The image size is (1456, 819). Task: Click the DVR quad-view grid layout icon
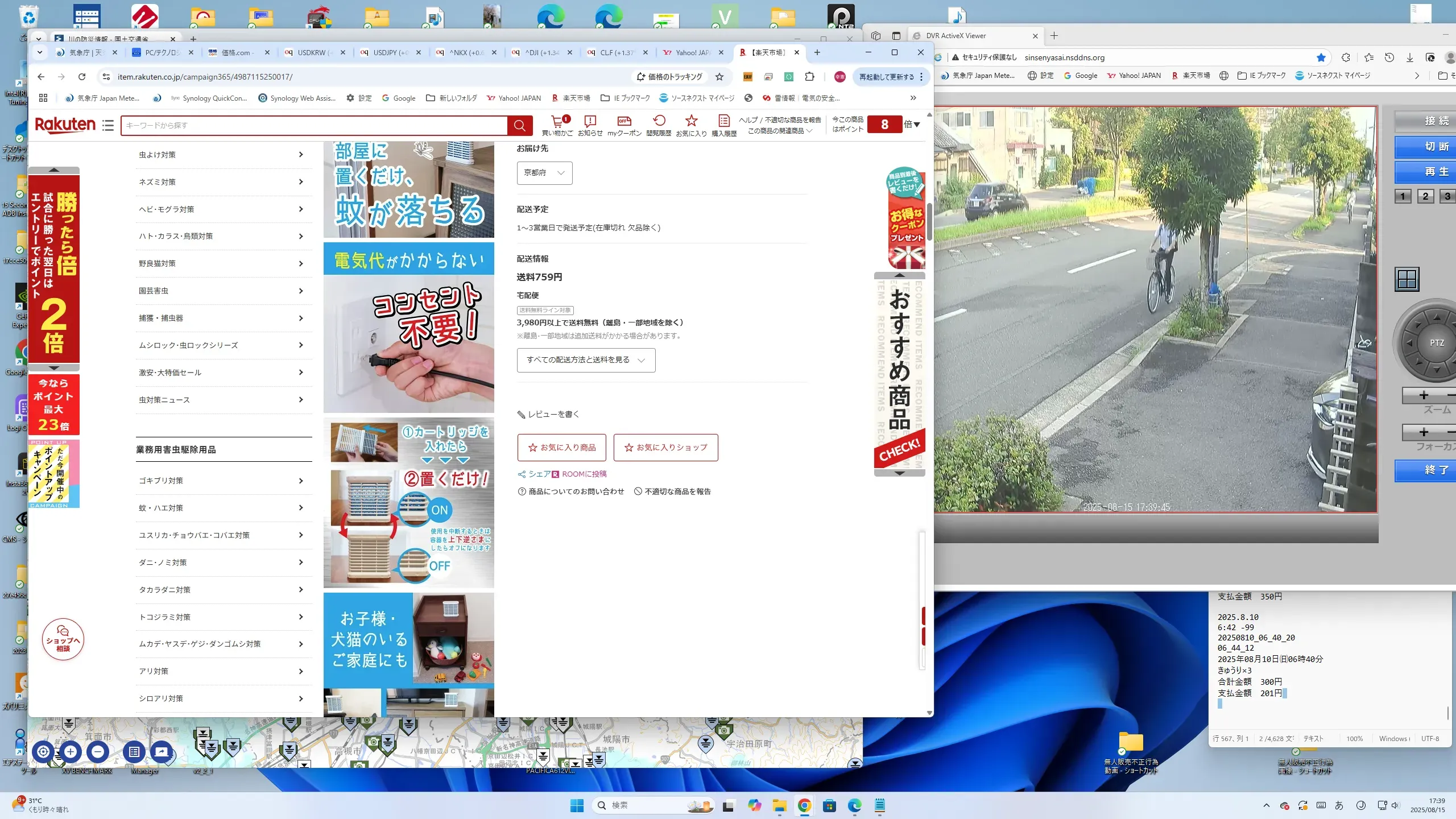coord(1407,279)
